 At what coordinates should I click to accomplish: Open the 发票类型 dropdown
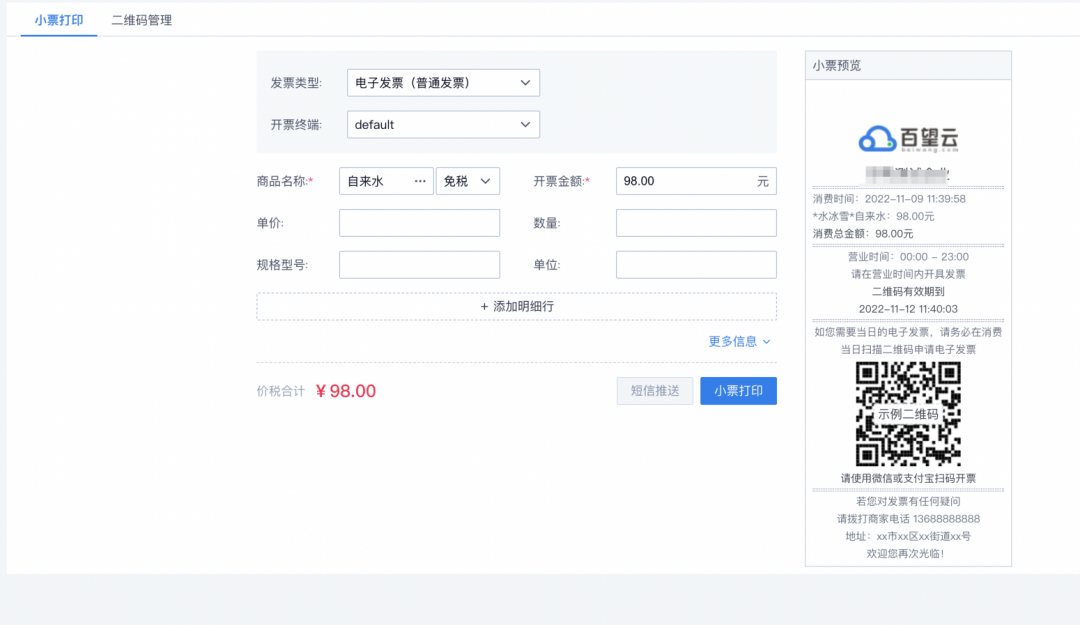(x=443, y=83)
